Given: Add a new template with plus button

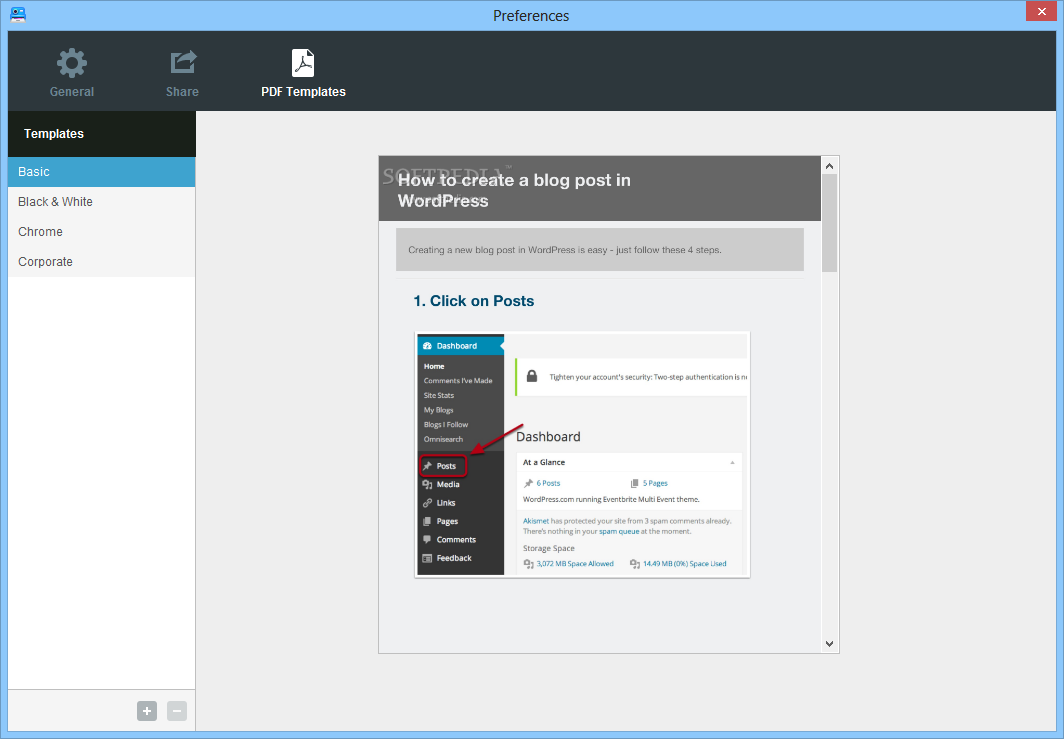Looking at the screenshot, I should pos(147,710).
